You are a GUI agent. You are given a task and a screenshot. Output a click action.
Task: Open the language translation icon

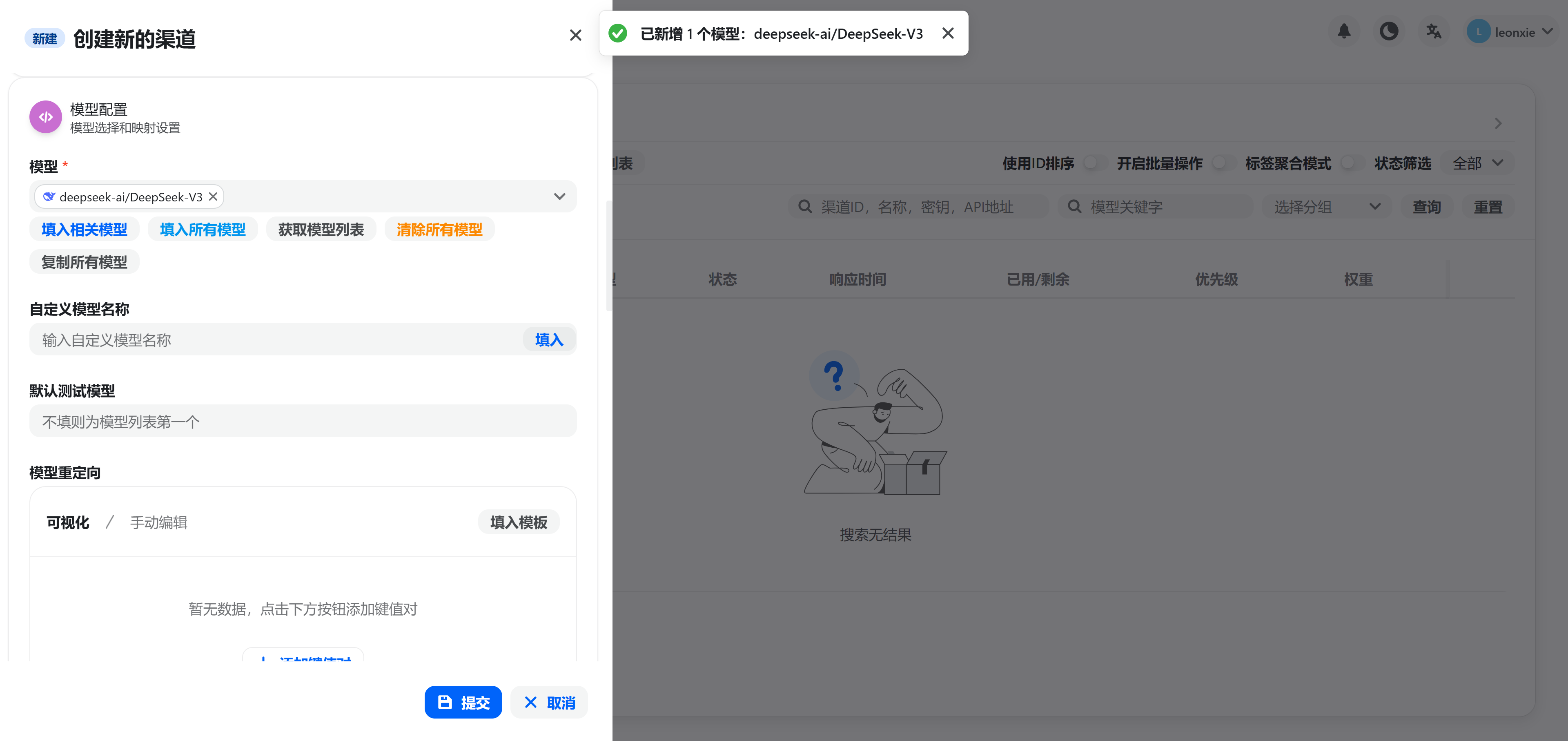(x=1434, y=32)
